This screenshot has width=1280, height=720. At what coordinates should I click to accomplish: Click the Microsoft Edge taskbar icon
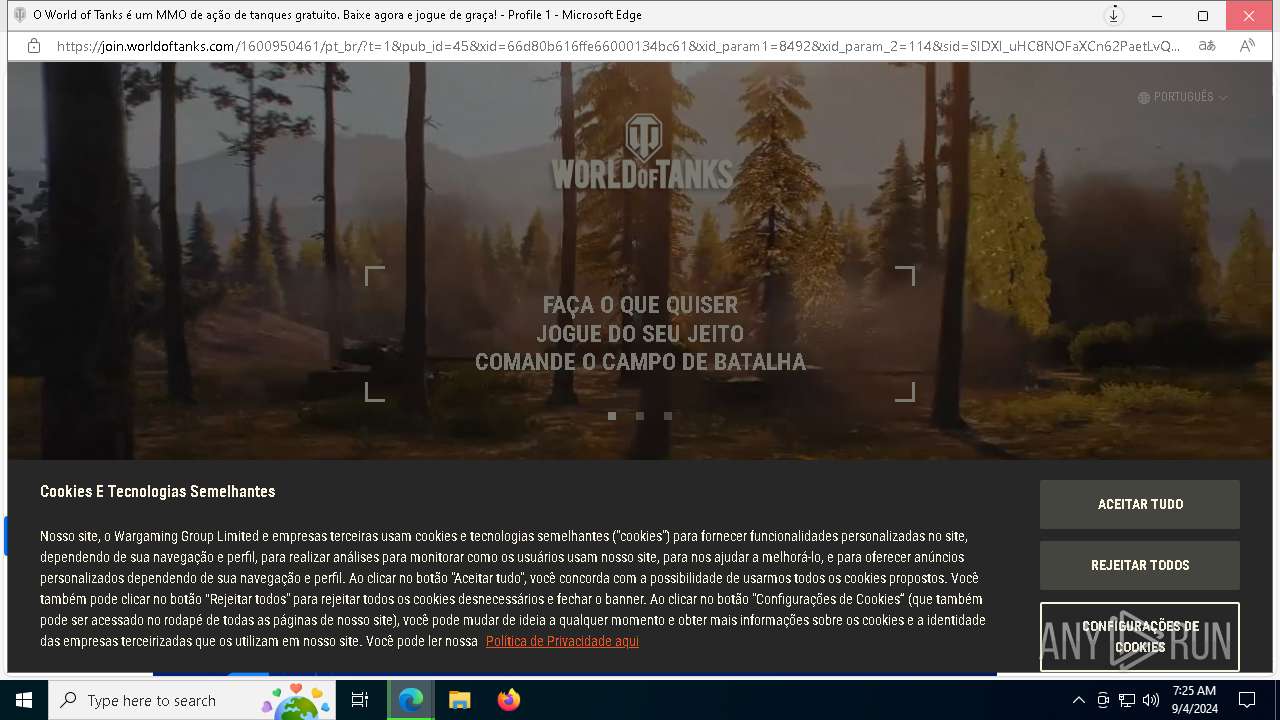pos(411,700)
